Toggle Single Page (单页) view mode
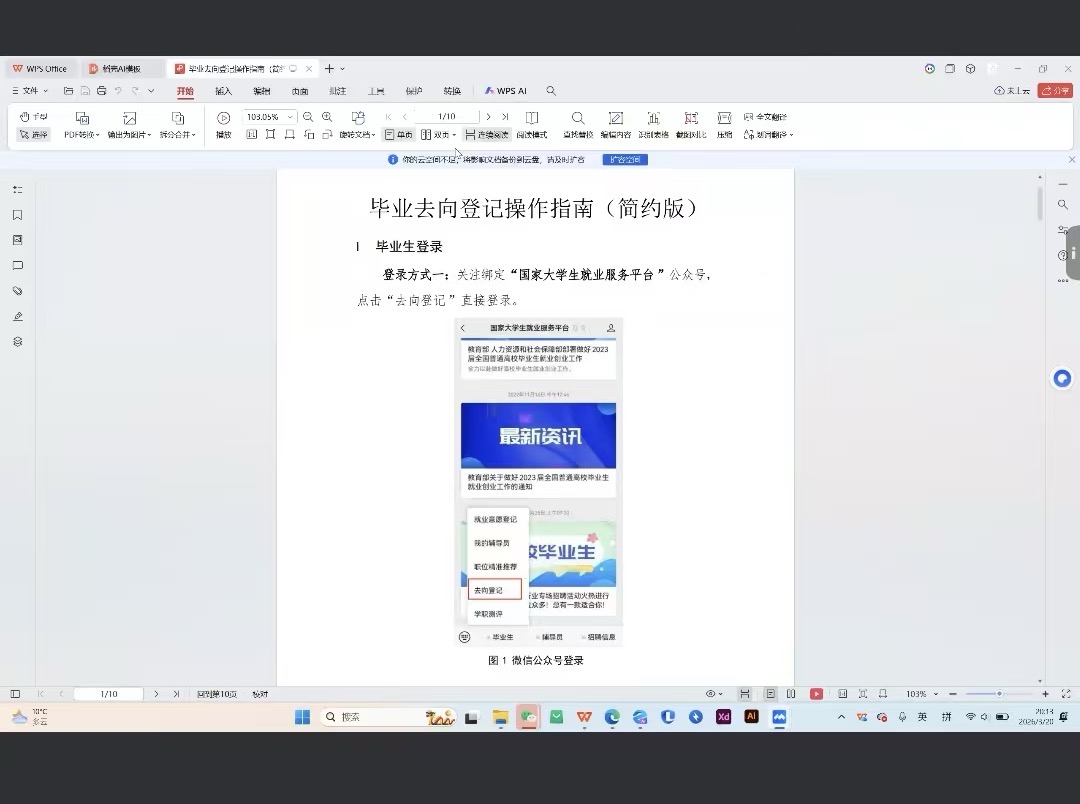Image resolution: width=1080 pixels, height=804 pixels. [x=398, y=134]
